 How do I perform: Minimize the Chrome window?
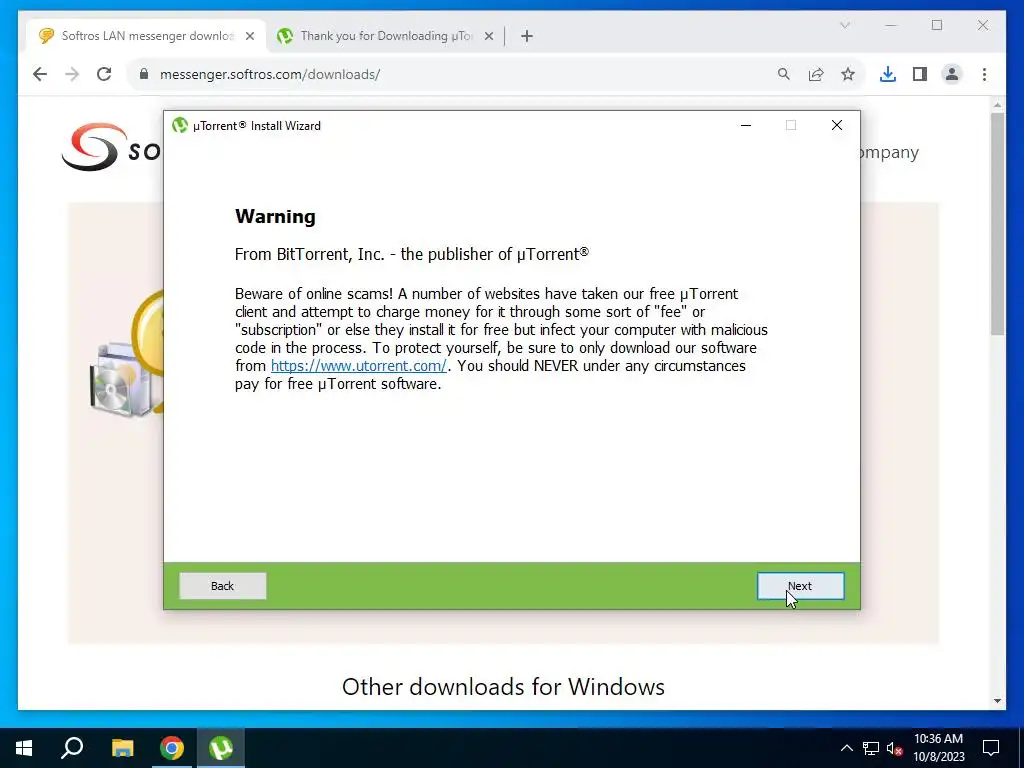tap(891, 25)
